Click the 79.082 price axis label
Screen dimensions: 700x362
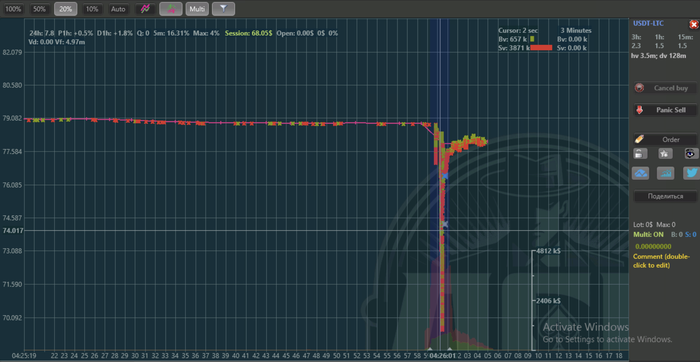(12, 119)
